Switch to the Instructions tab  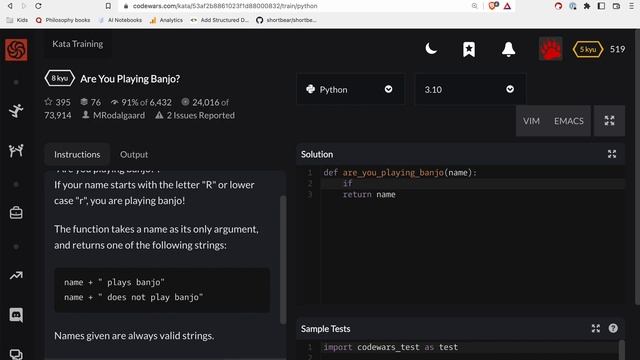point(77,154)
